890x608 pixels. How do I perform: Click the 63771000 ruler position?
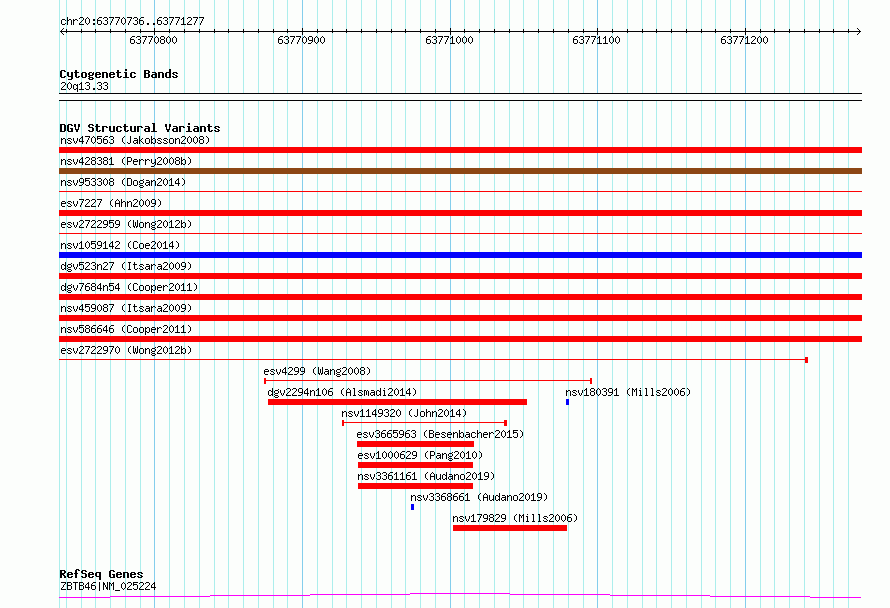pos(449,40)
